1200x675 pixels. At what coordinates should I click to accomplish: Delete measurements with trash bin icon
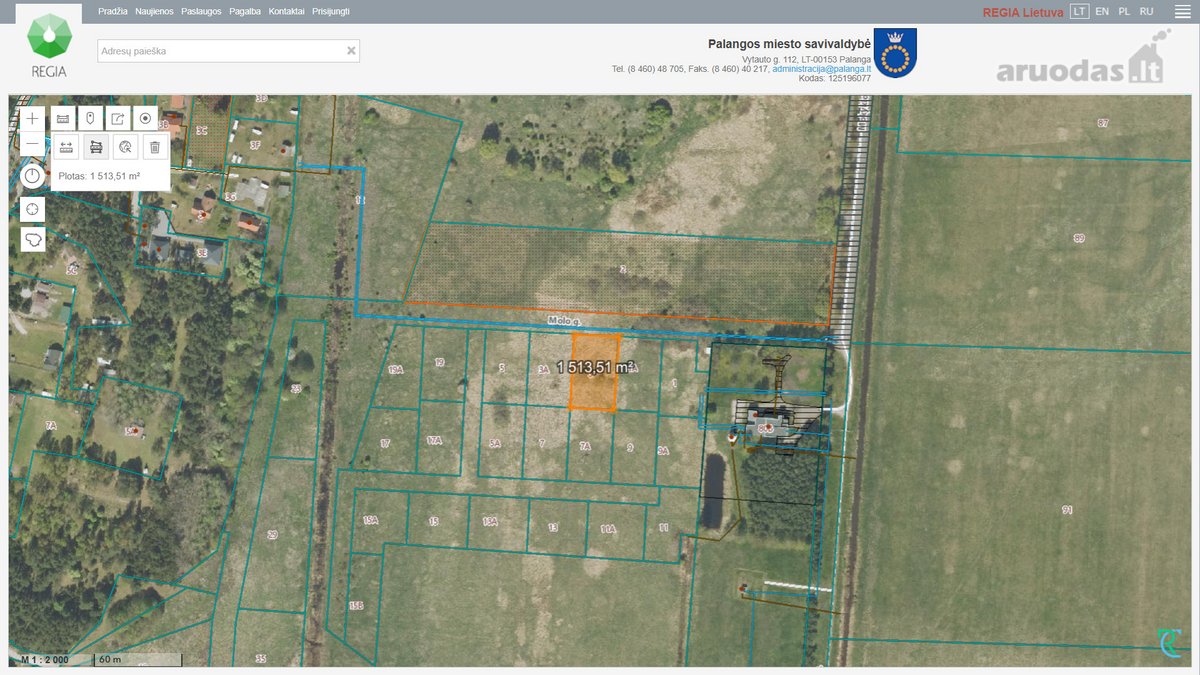[x=154, y=147]
